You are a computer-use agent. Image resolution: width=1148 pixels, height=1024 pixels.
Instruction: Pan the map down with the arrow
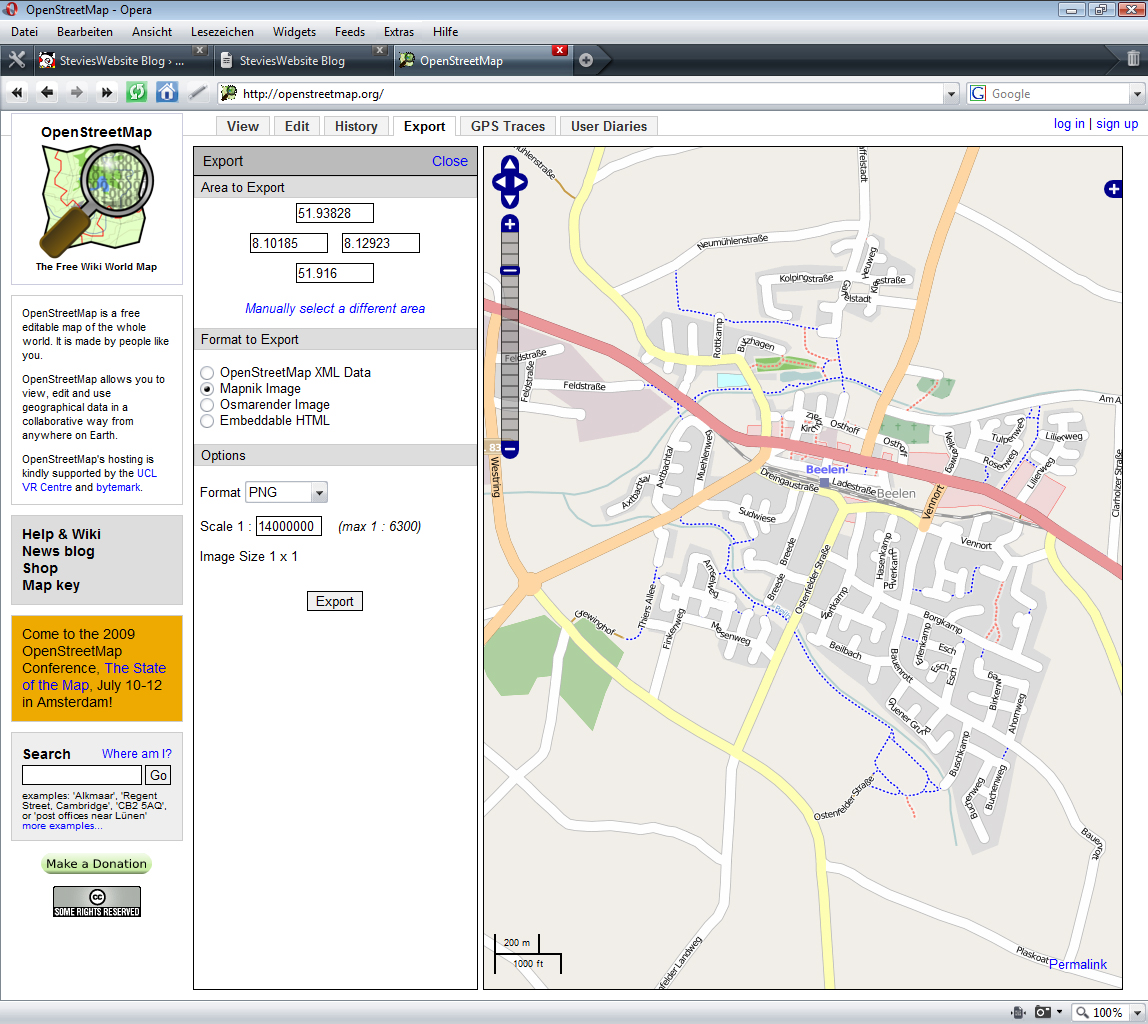tap(510, 200)
